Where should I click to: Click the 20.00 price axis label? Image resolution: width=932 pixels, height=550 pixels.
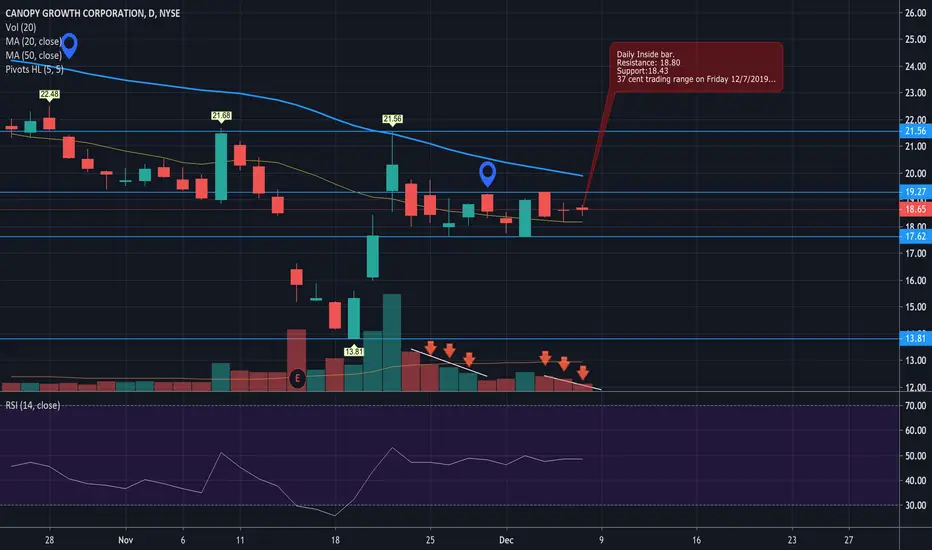click(x=915, y=174)
